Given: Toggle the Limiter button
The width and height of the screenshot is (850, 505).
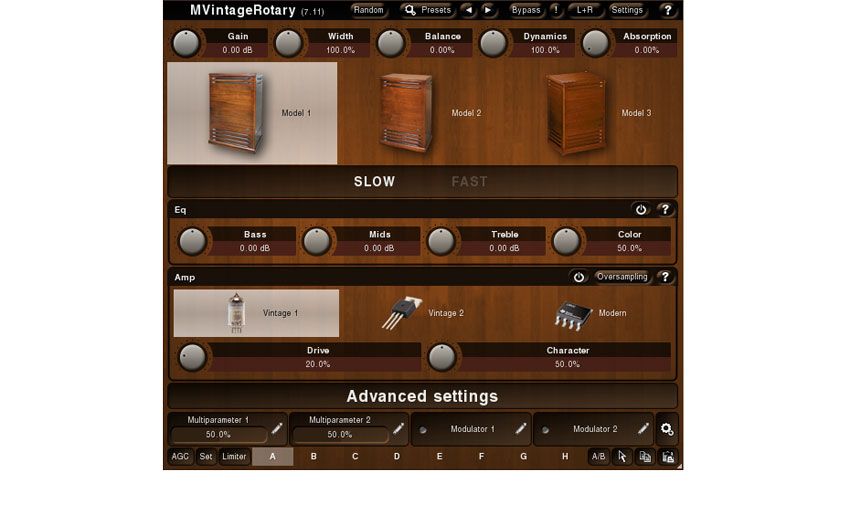Looking at the screenshot, I should [234, 457].
